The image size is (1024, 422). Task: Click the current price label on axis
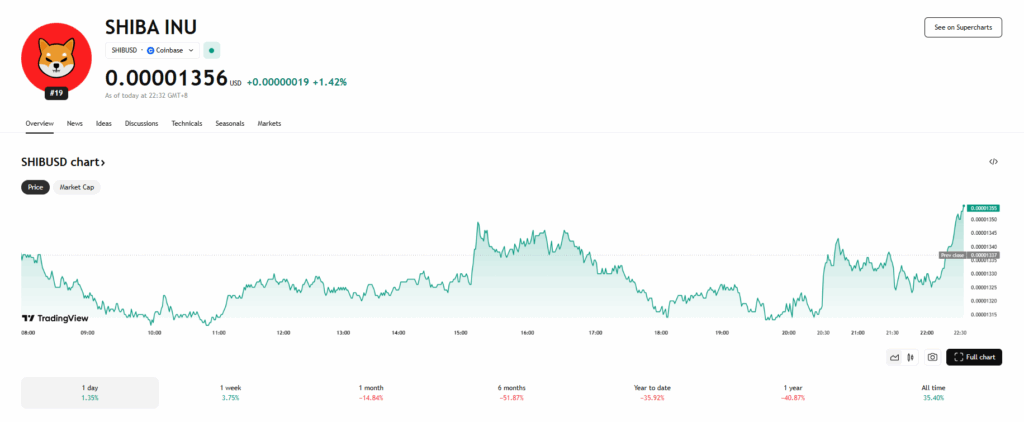(984, 208)
